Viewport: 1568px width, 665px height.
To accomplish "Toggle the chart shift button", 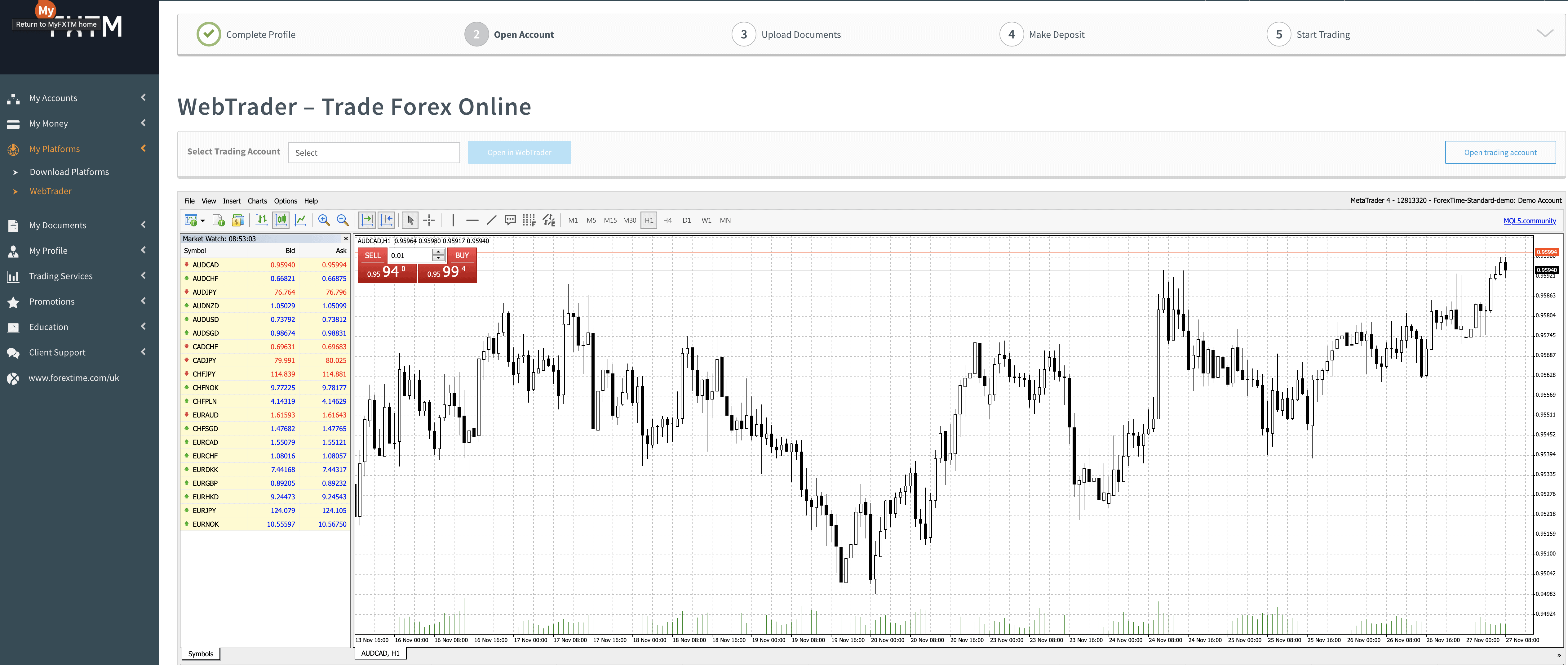I will (x=387, y=221).
